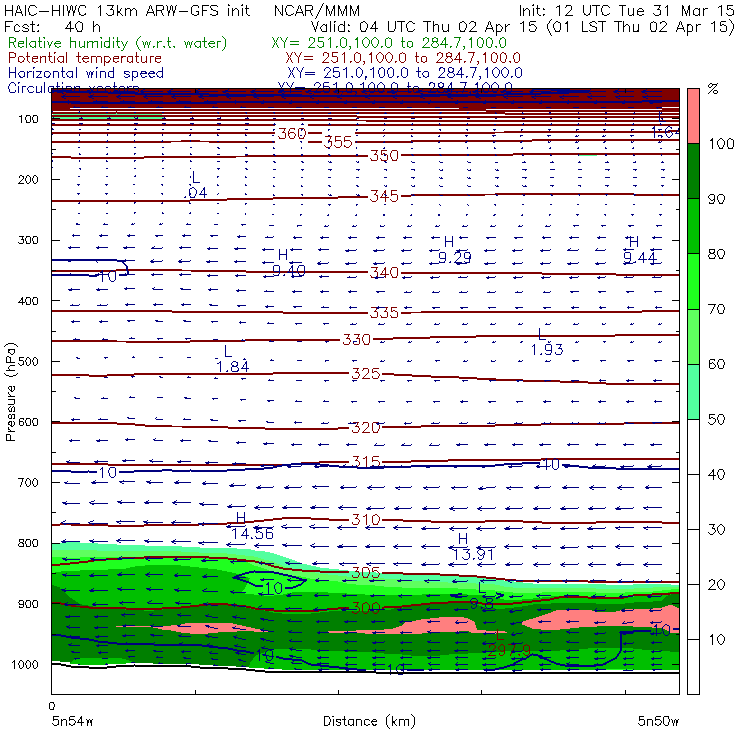Click the 'H 9.44' wind maximum marker
Screen dimensions: 740x740
639,250
